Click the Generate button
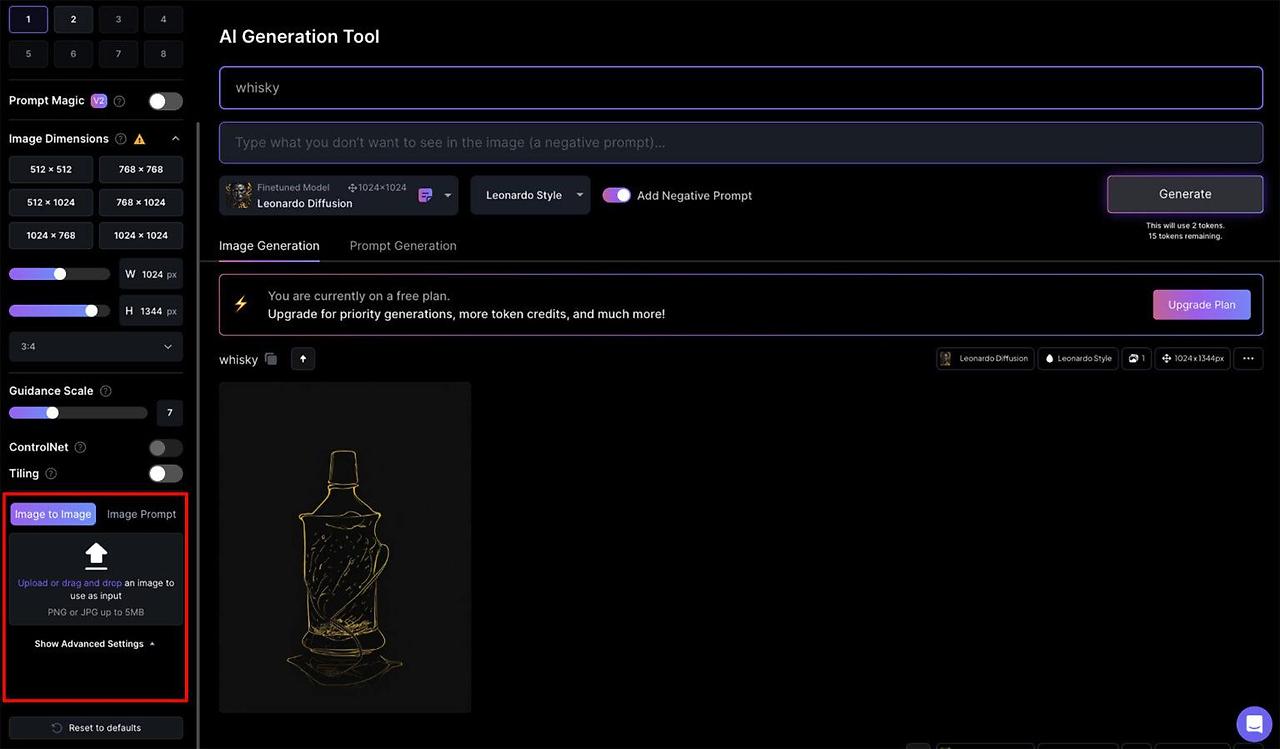Screen dimensions: 1280x749 coord(1185,194)
